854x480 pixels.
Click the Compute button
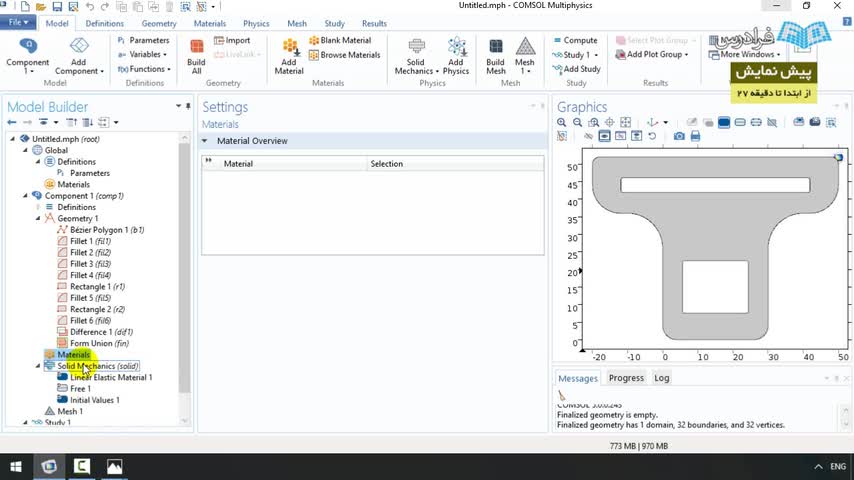coord(575,40)
